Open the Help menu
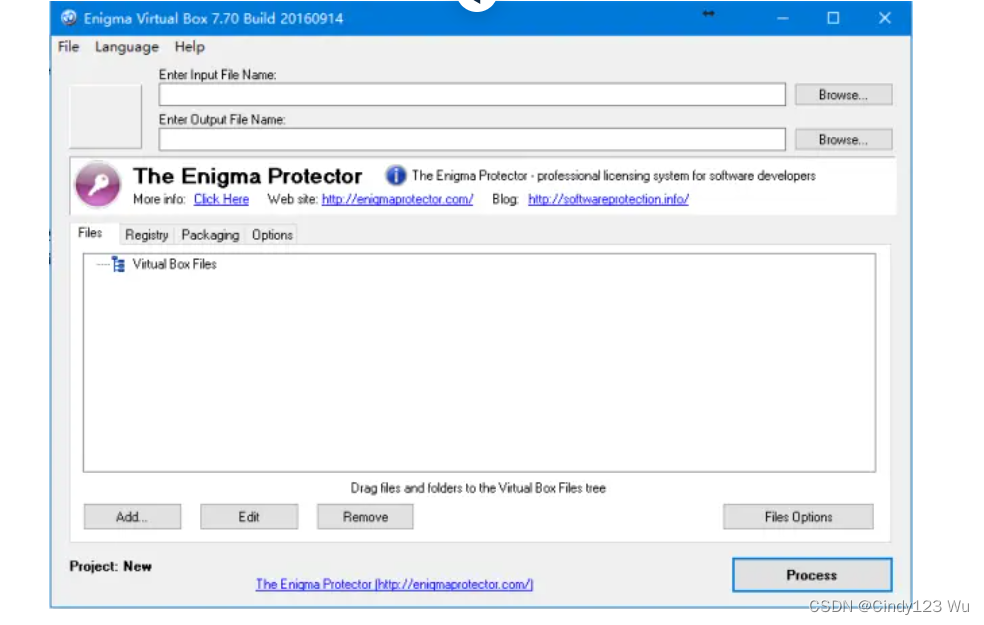984x625 pixels. point(190,47)
